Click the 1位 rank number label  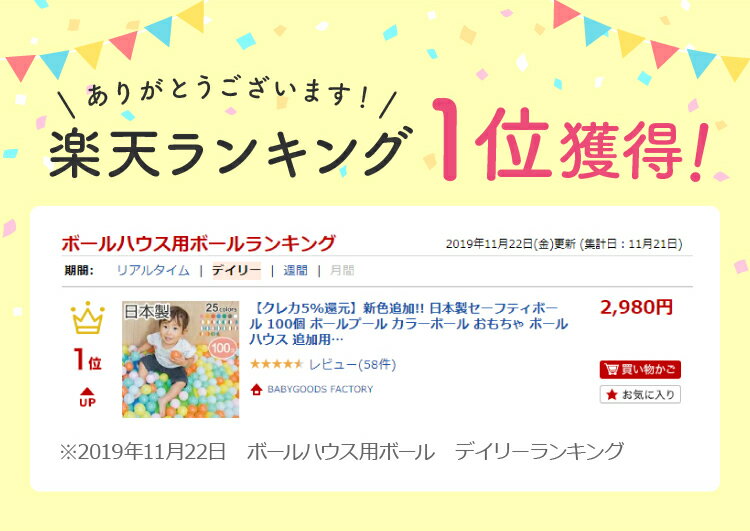pos(88,360)
